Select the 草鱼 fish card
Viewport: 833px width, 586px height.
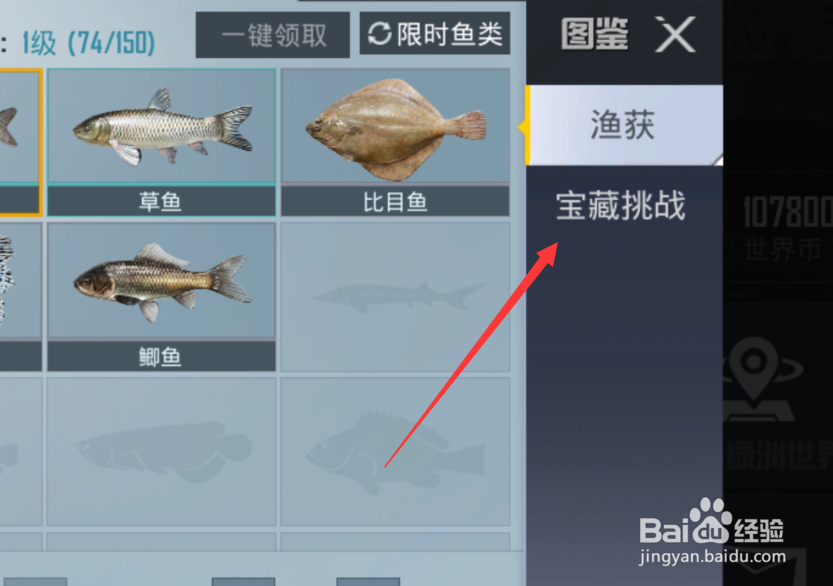162,142
